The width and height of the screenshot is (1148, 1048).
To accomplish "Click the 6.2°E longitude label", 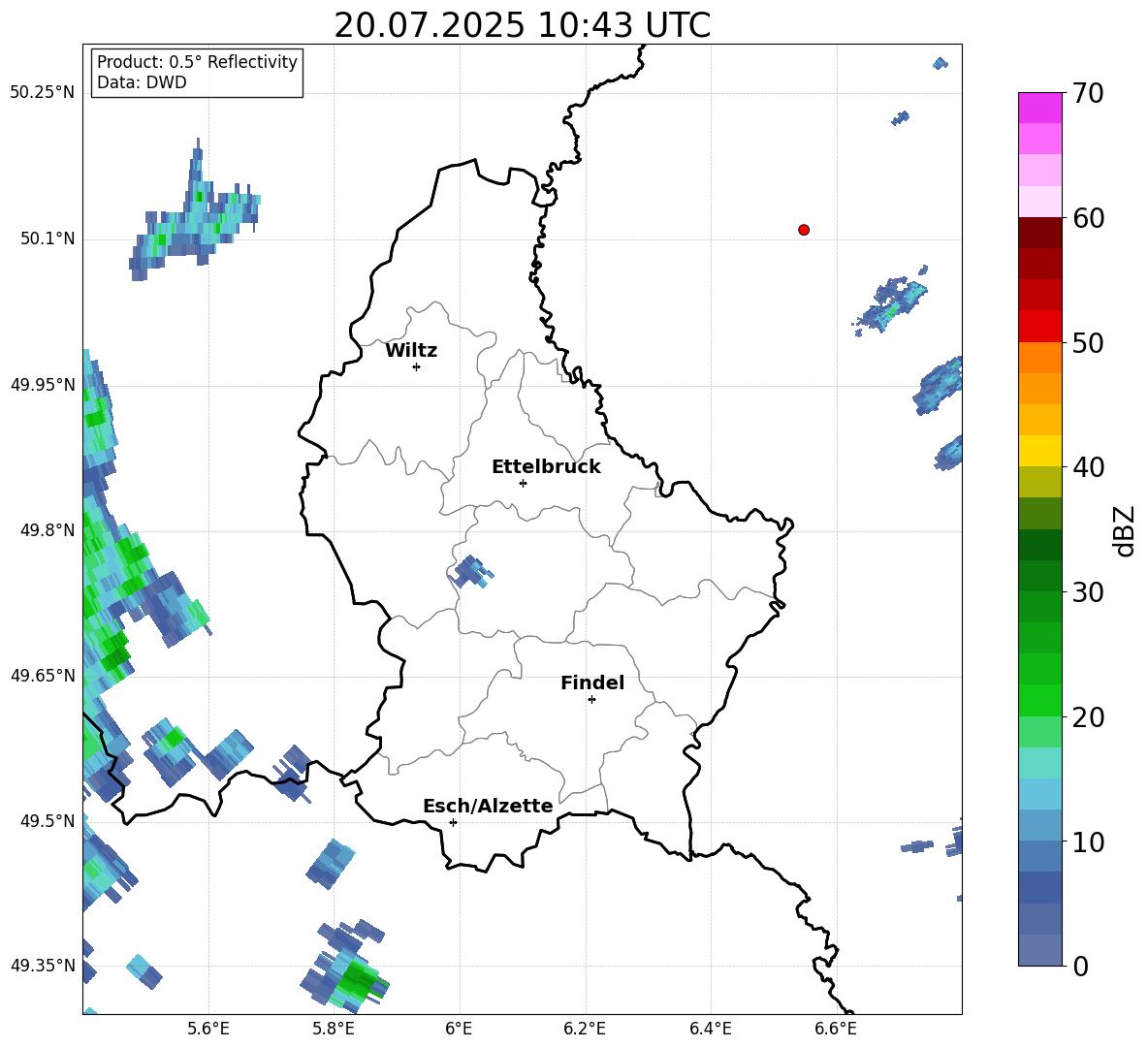I will 585,1029.
